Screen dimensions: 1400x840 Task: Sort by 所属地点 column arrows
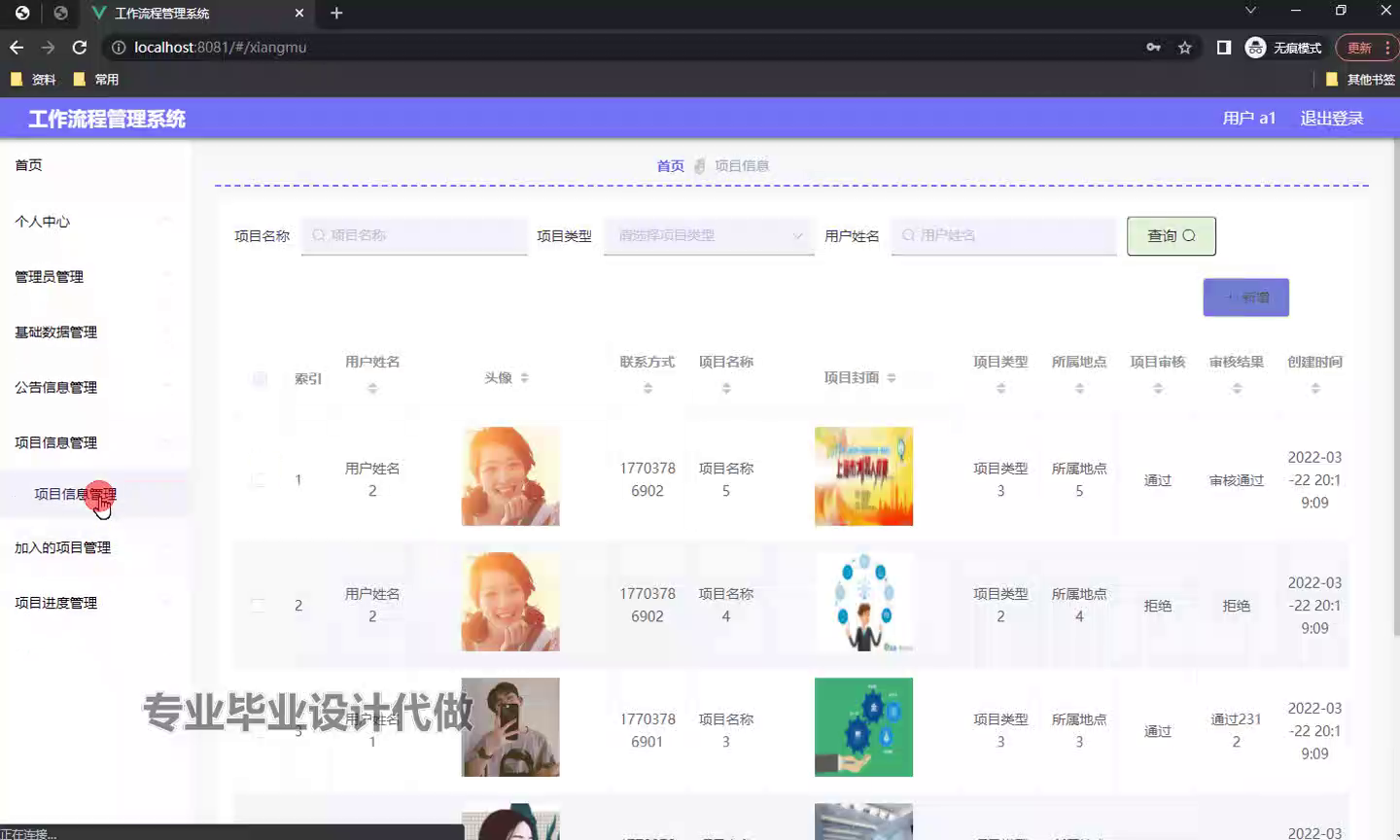[x=1079, y=388]
